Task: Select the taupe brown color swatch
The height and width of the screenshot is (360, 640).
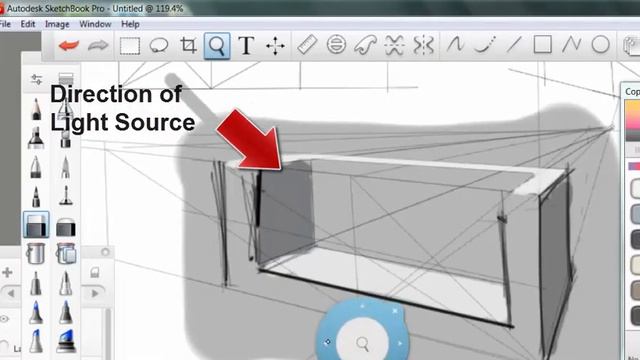Action: click(x=636, y=290)
